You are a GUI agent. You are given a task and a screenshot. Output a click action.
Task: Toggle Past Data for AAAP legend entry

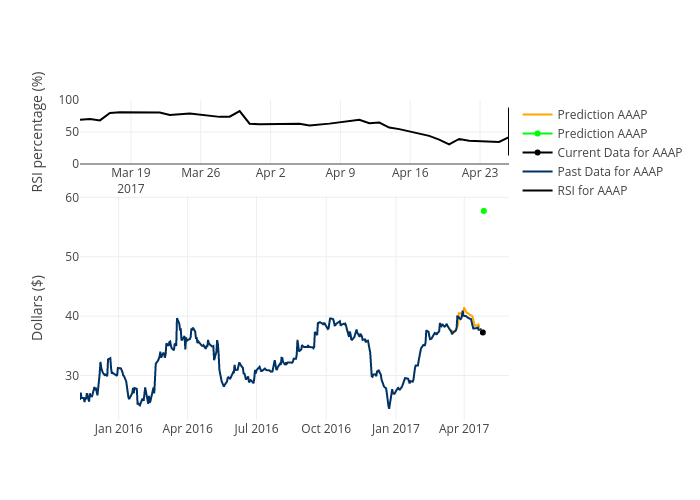pyautogui.click(x=609, y=171)
